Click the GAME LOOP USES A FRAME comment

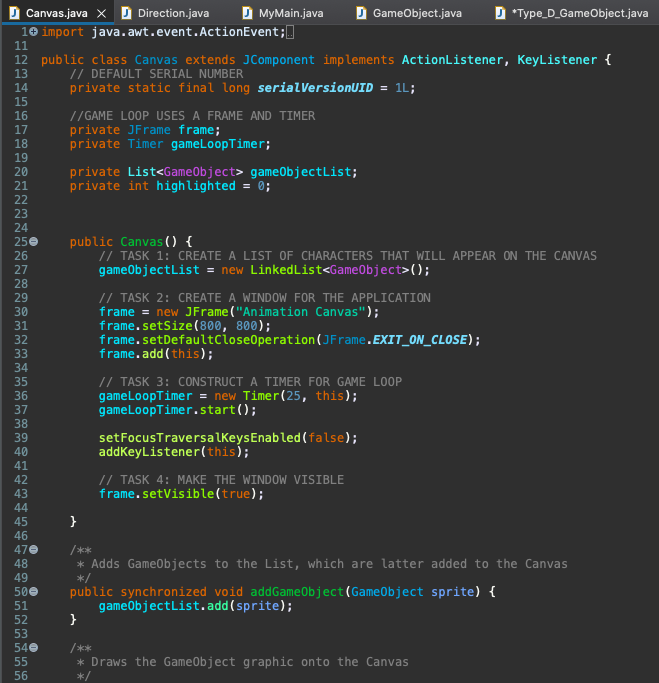click(192, 116)
